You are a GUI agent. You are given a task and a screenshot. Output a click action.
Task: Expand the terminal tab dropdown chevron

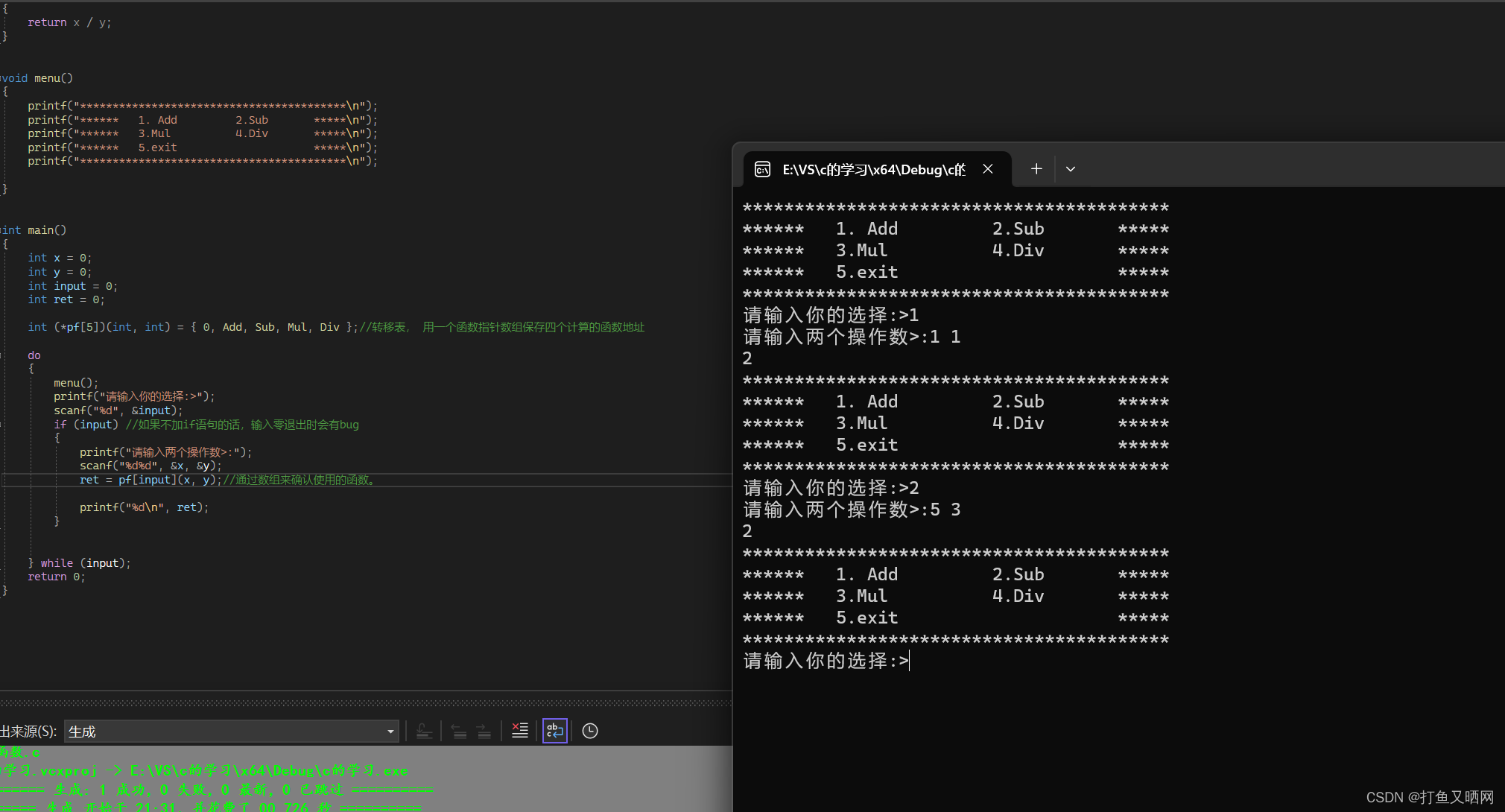[1071, 169]
